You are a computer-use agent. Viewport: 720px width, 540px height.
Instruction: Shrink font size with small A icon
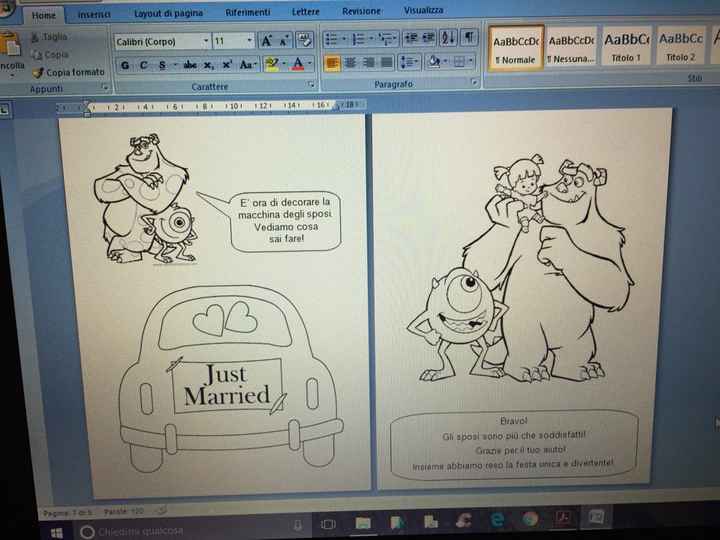pyautogui.click(x=284, y=40)
